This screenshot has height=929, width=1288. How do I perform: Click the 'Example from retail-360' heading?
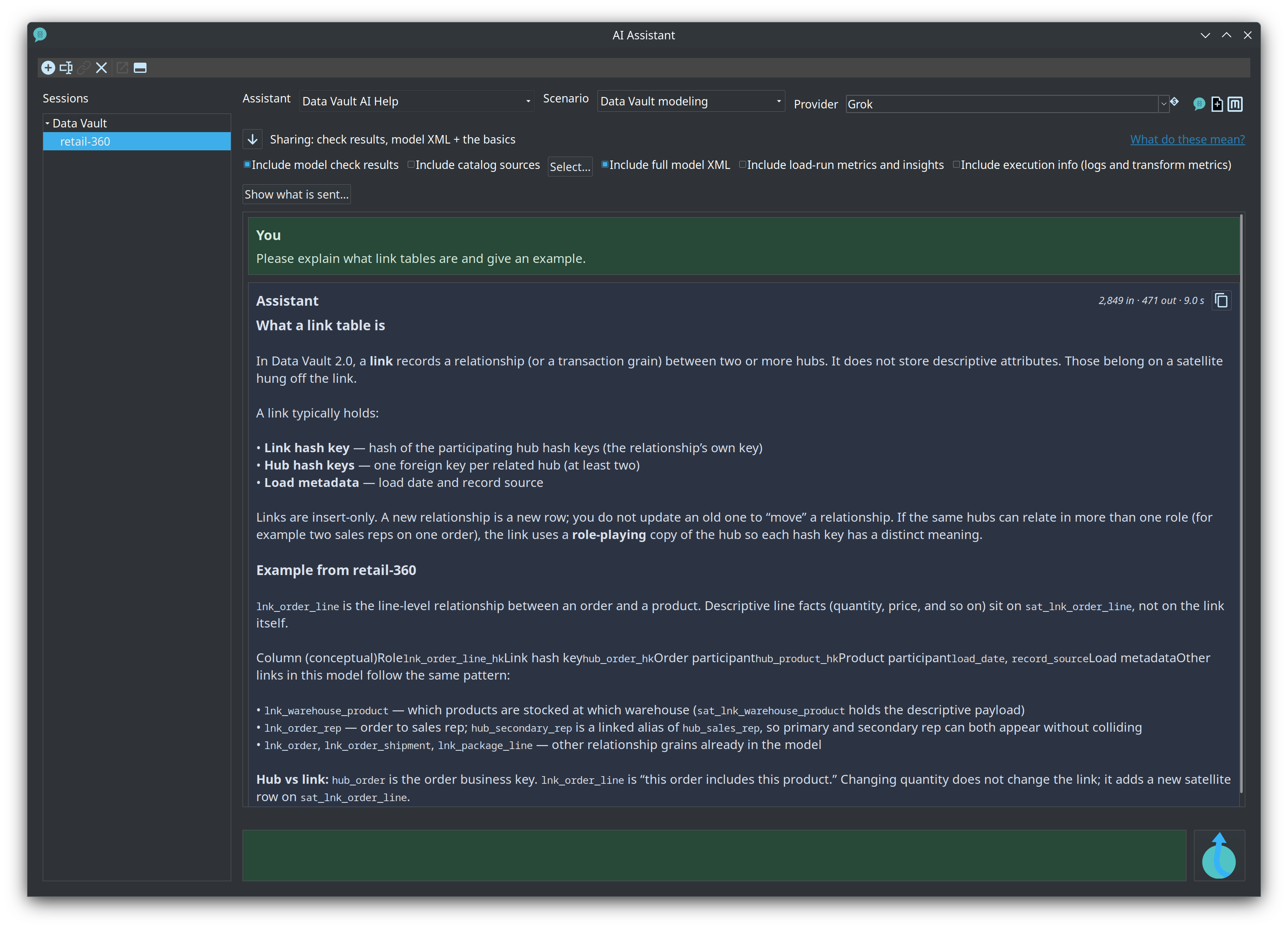coord(336,570)
